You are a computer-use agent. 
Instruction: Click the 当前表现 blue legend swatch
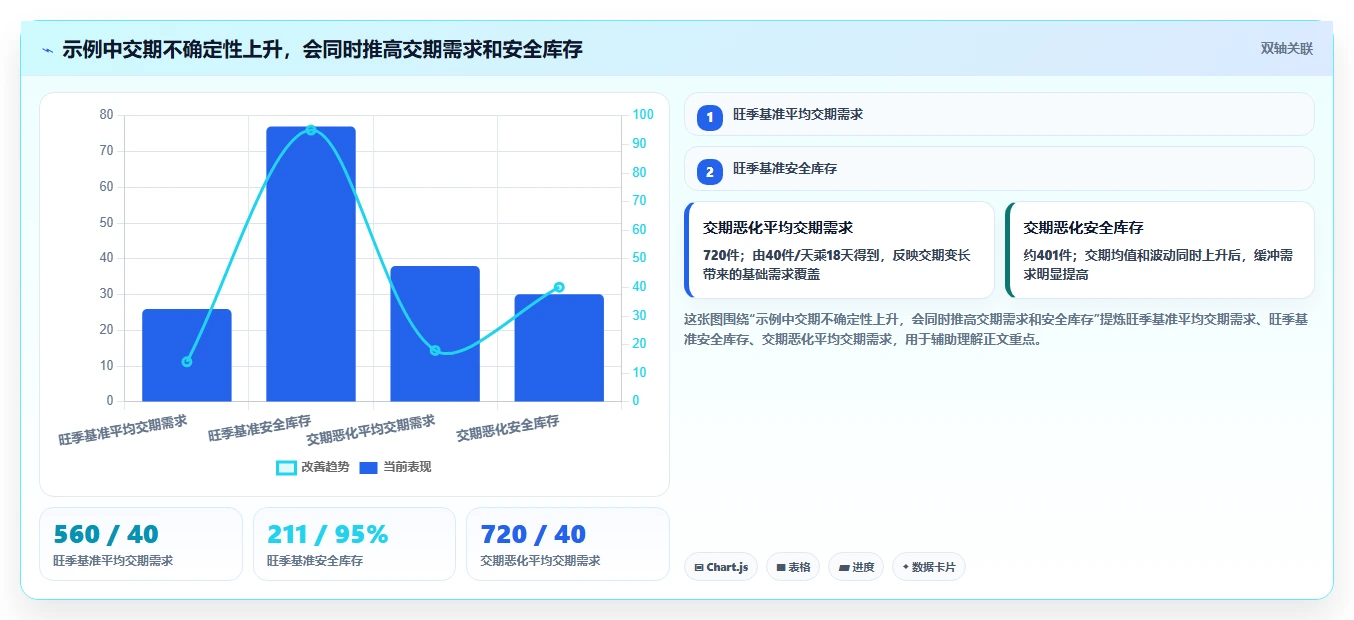pos(368,467)
